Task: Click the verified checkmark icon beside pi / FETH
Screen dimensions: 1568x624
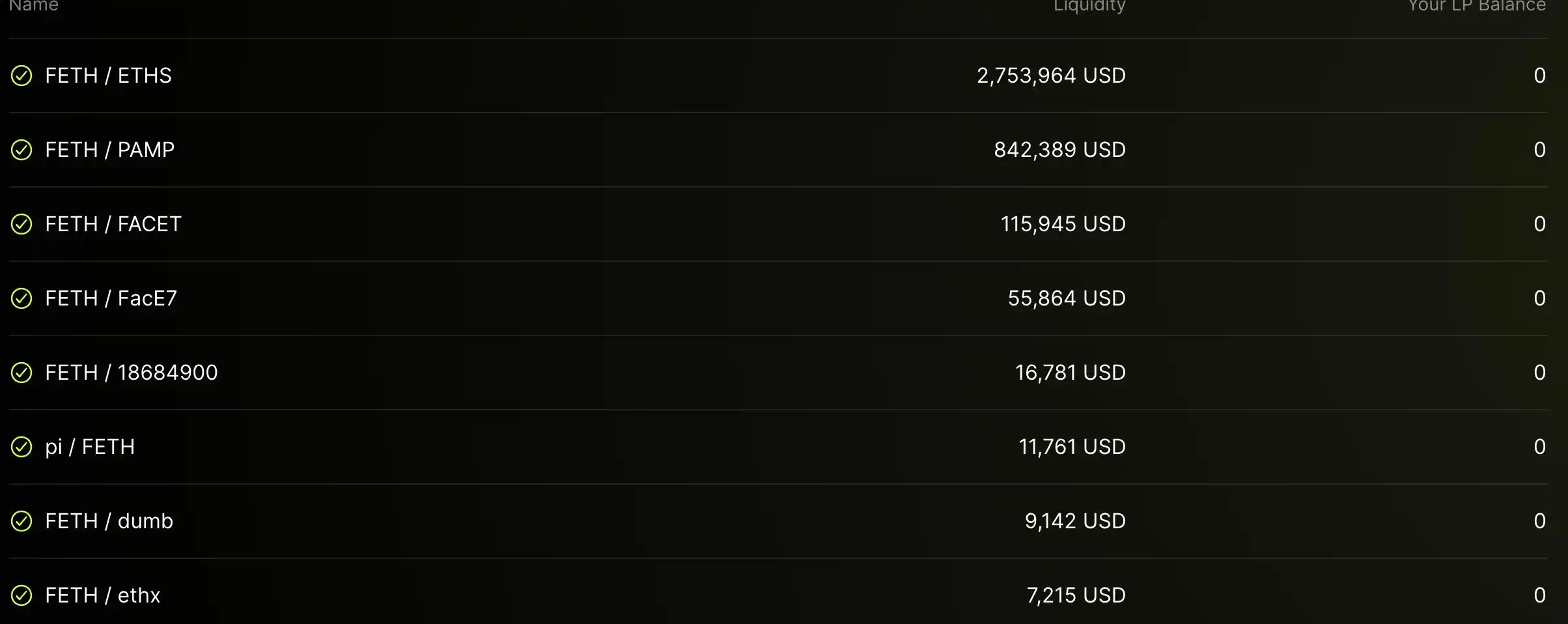Action: tap(21, 447)
